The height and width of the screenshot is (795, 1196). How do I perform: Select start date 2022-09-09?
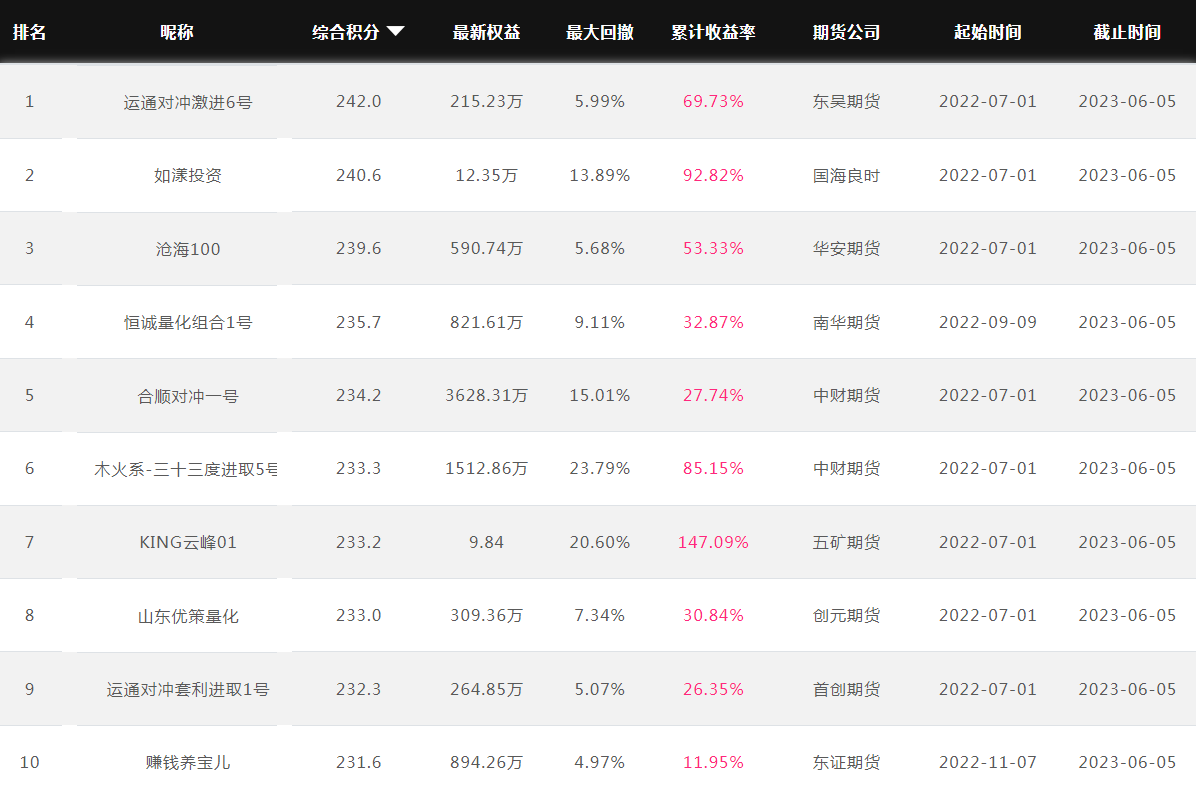(988, 322)
